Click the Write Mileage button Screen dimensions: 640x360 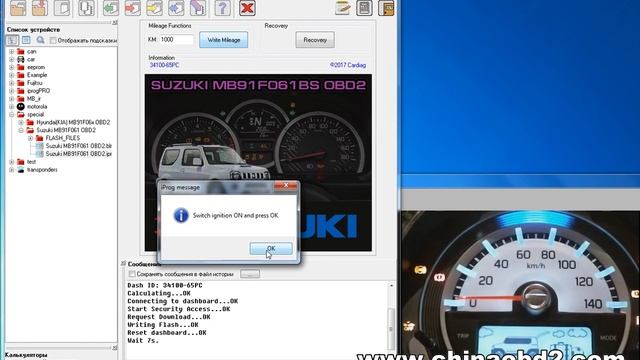pyautogui.click(x=224, y=40)
